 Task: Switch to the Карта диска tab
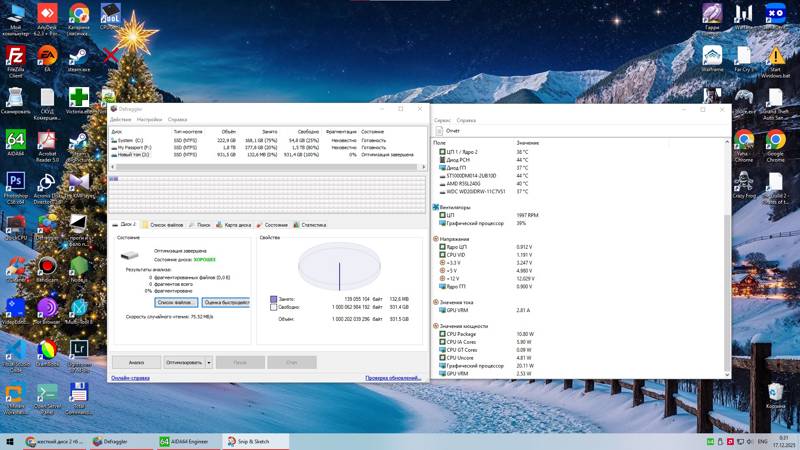pyautogui.click(x=236, y=225)
